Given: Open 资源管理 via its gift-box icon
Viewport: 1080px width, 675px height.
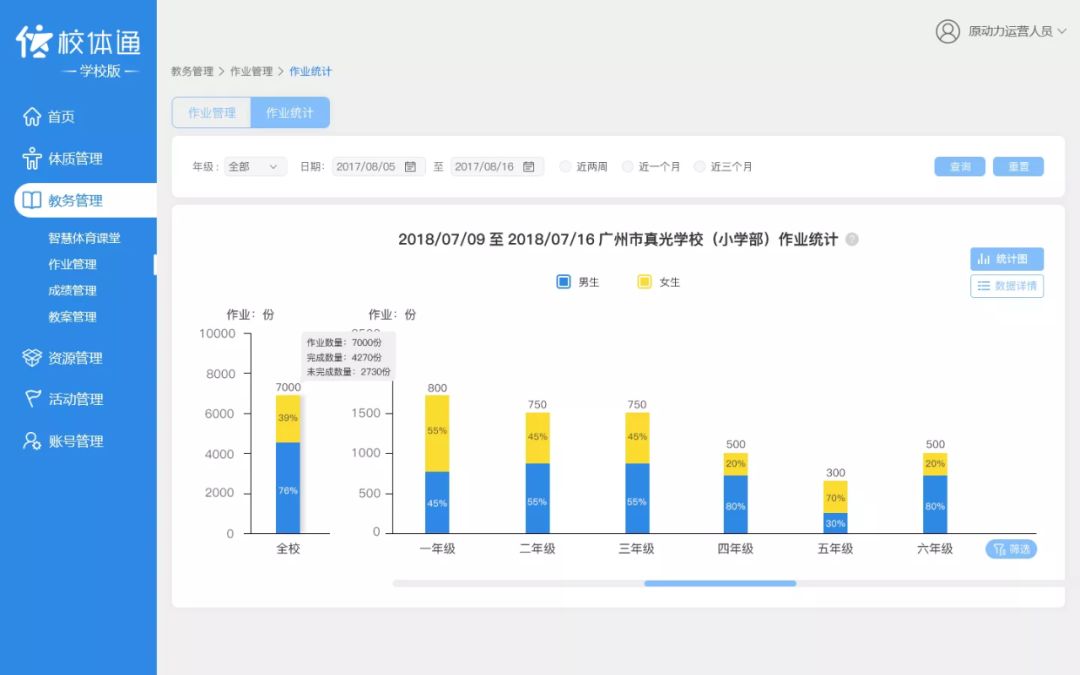Looking at the screenshot, I should point(34,357).
